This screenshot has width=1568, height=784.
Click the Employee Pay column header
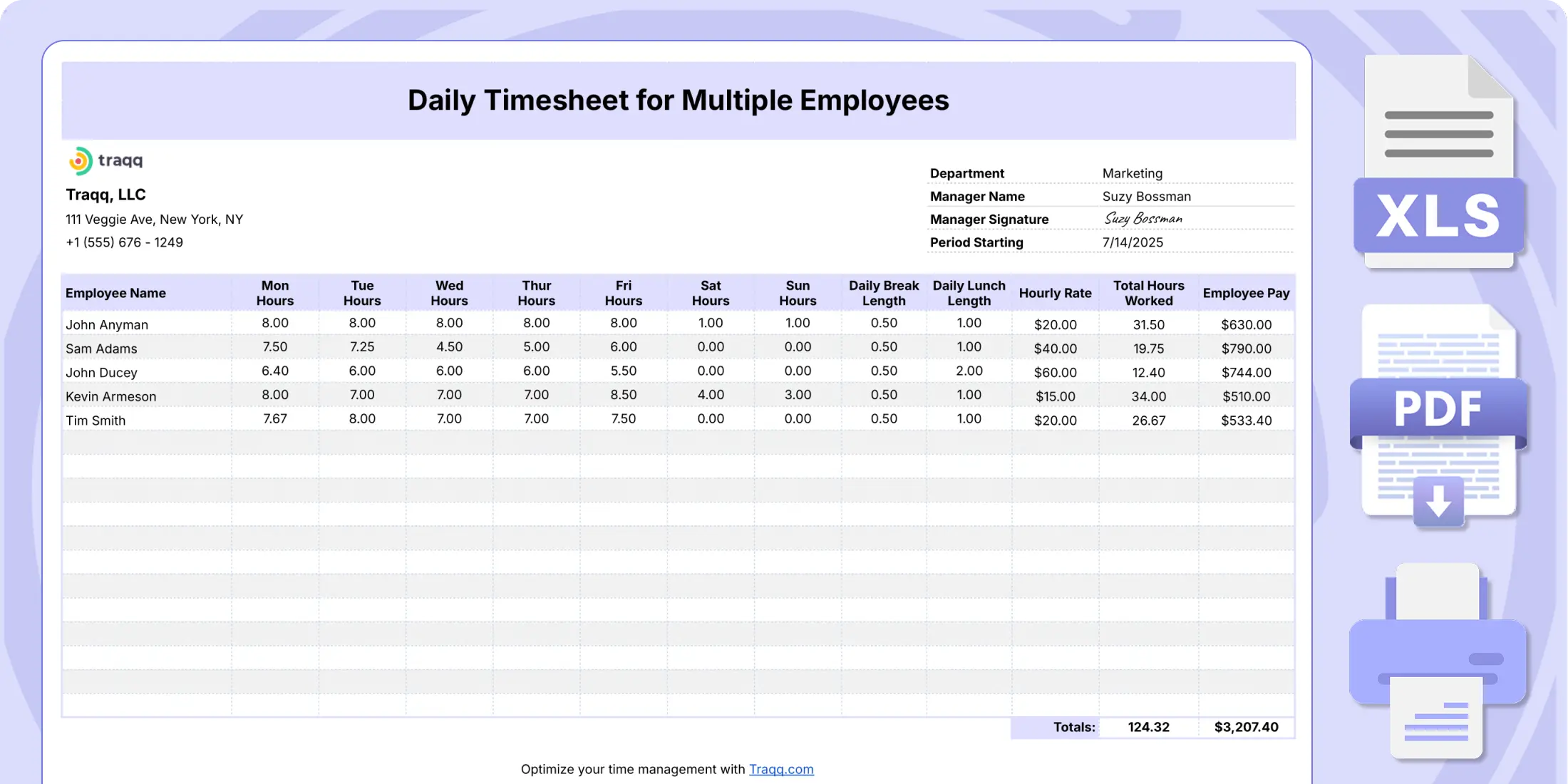pyautogui.click(x=1246, y=293)
